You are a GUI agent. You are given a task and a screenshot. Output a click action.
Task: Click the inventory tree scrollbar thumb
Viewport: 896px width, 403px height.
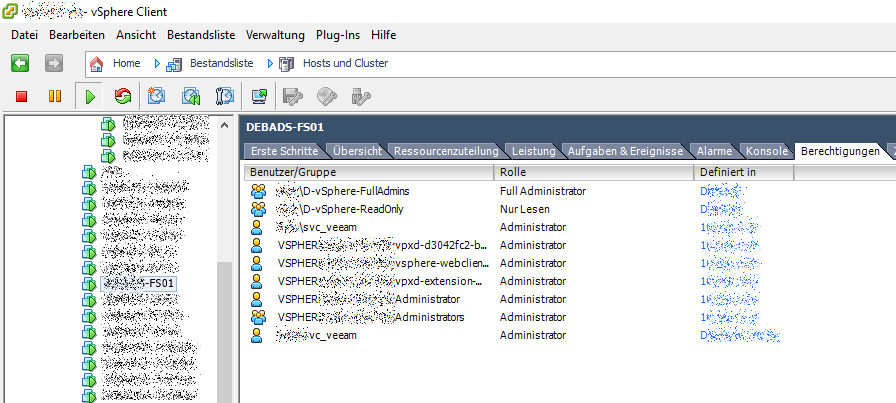(x=225, y=332)
